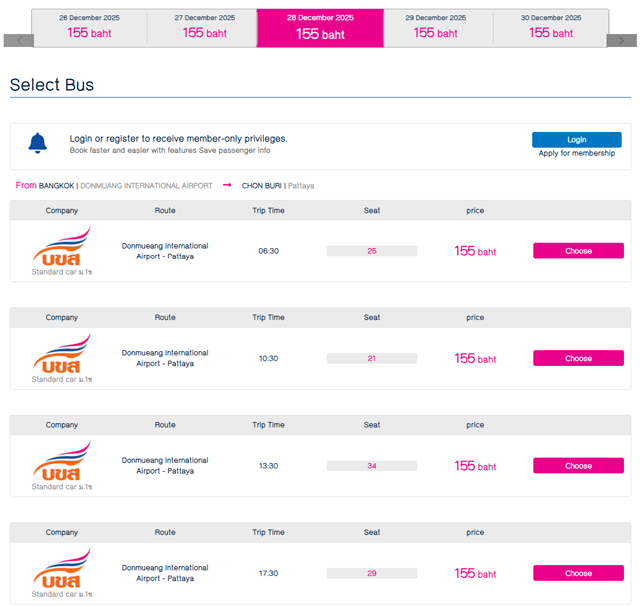This screenshot has width=640, height=607.
Task: Click the notification bell icon
Action: 38,142
